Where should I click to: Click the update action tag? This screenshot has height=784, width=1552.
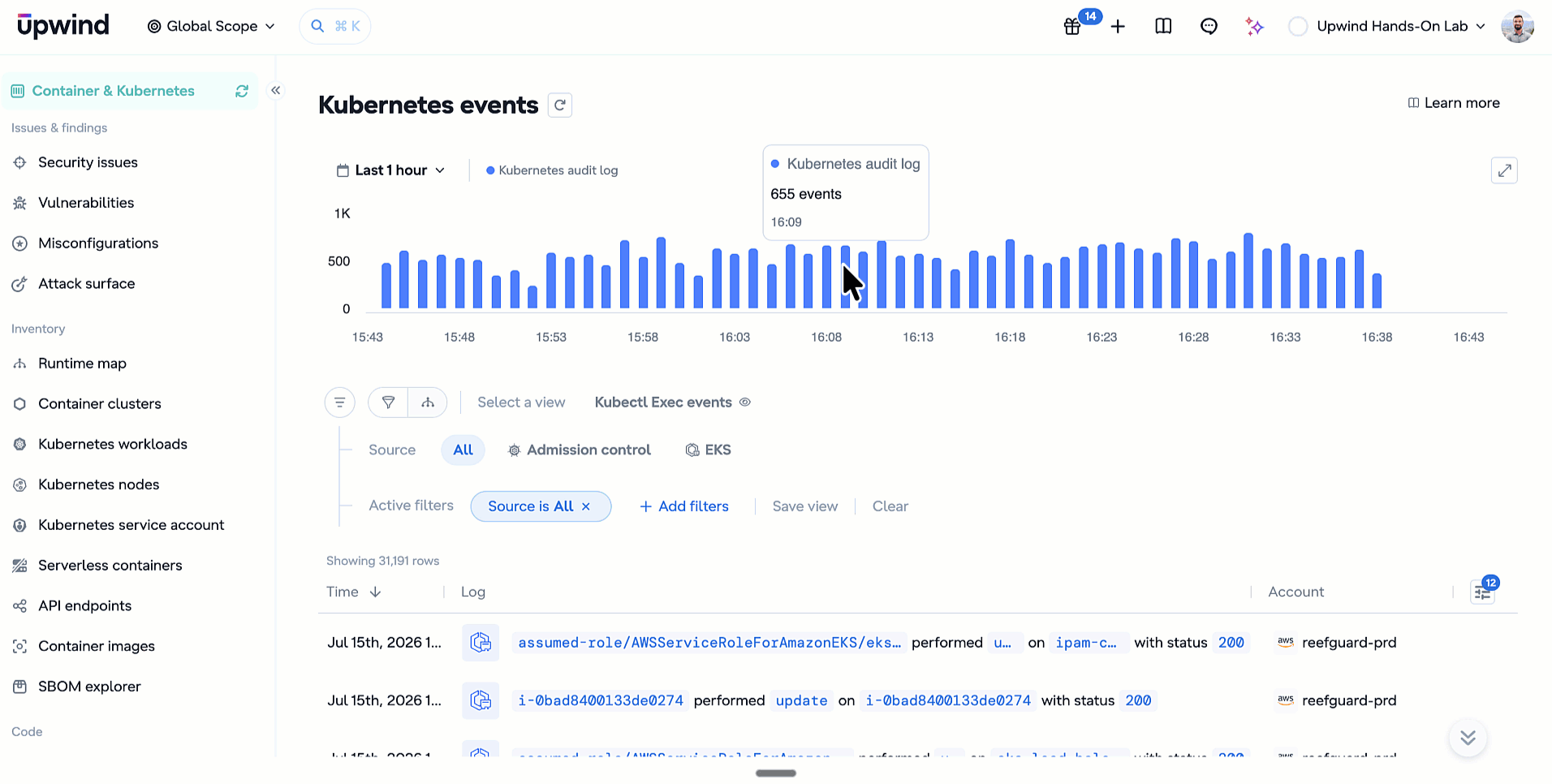[x=801, y=700]
